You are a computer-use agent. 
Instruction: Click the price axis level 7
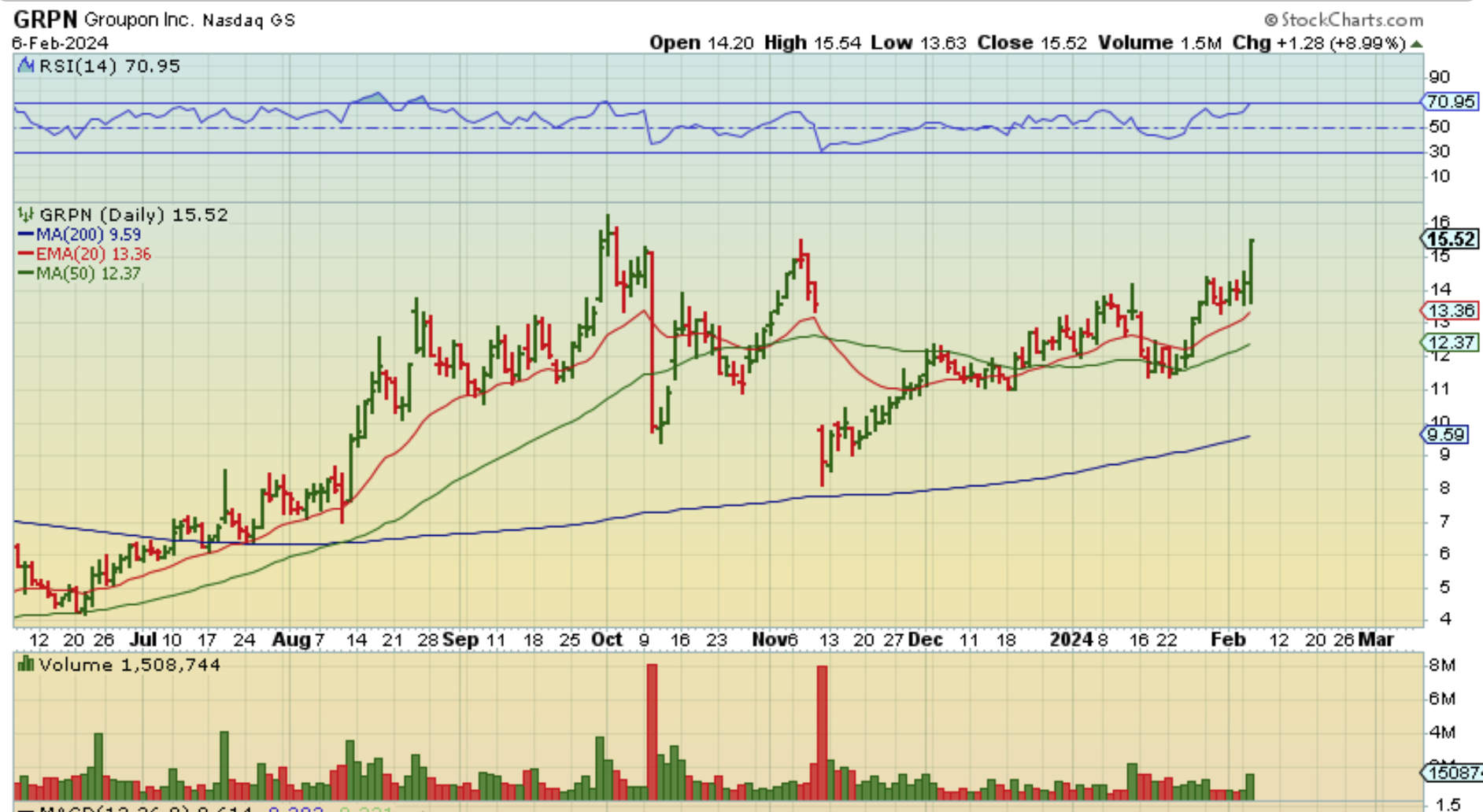point(1444,521)
